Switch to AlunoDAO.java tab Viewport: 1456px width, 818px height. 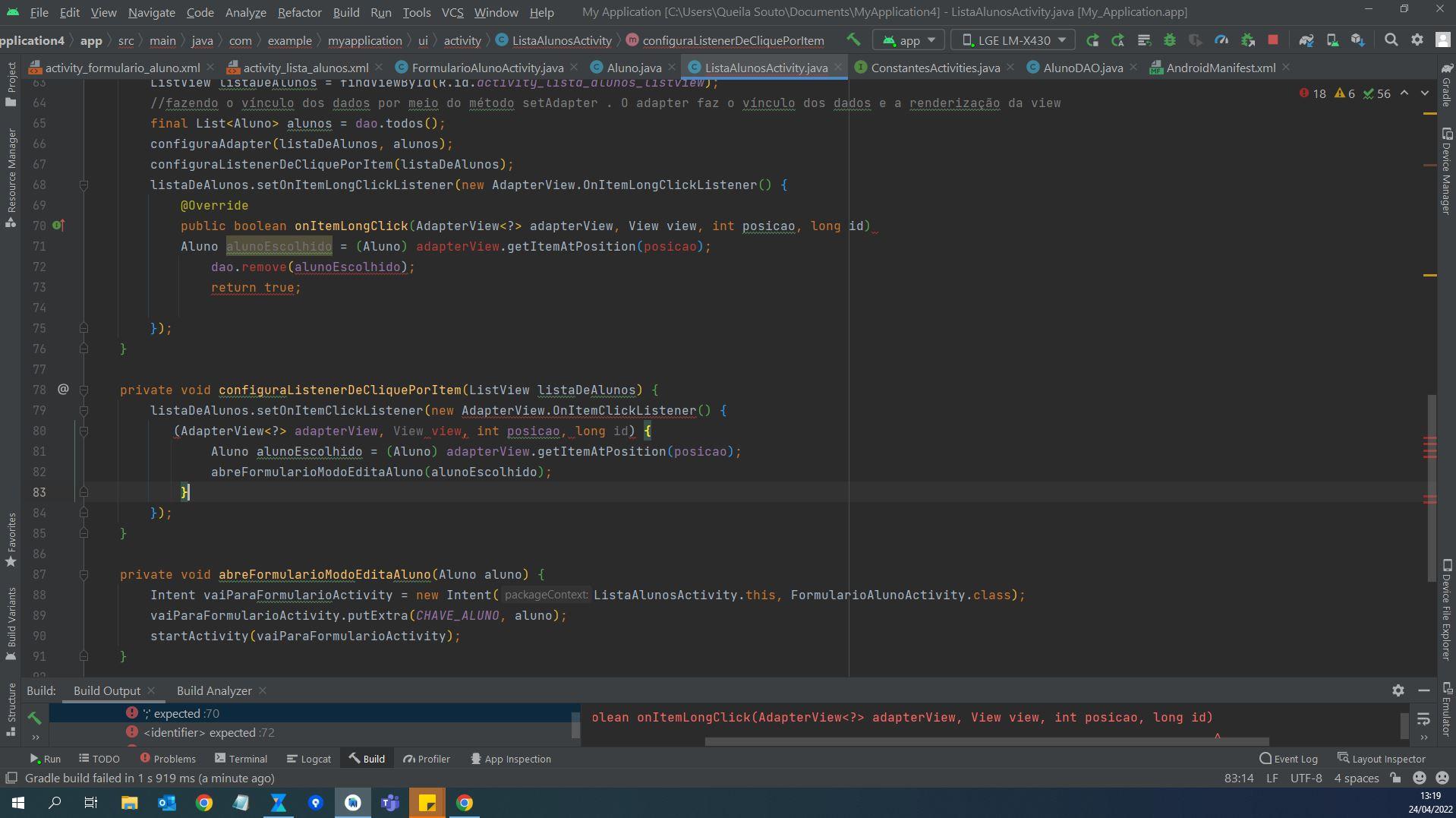click(1083, 68)
